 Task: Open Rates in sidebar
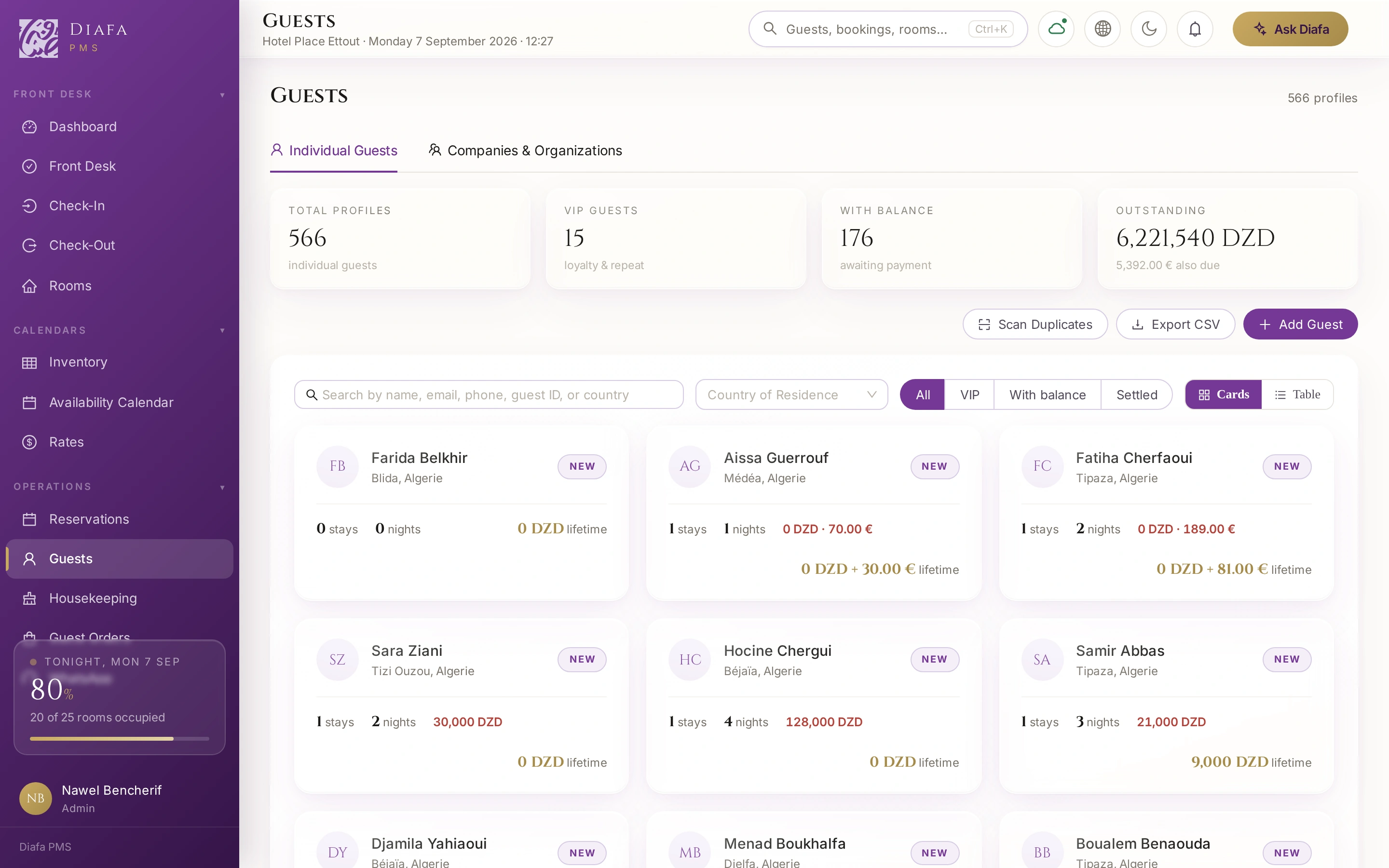120,442
